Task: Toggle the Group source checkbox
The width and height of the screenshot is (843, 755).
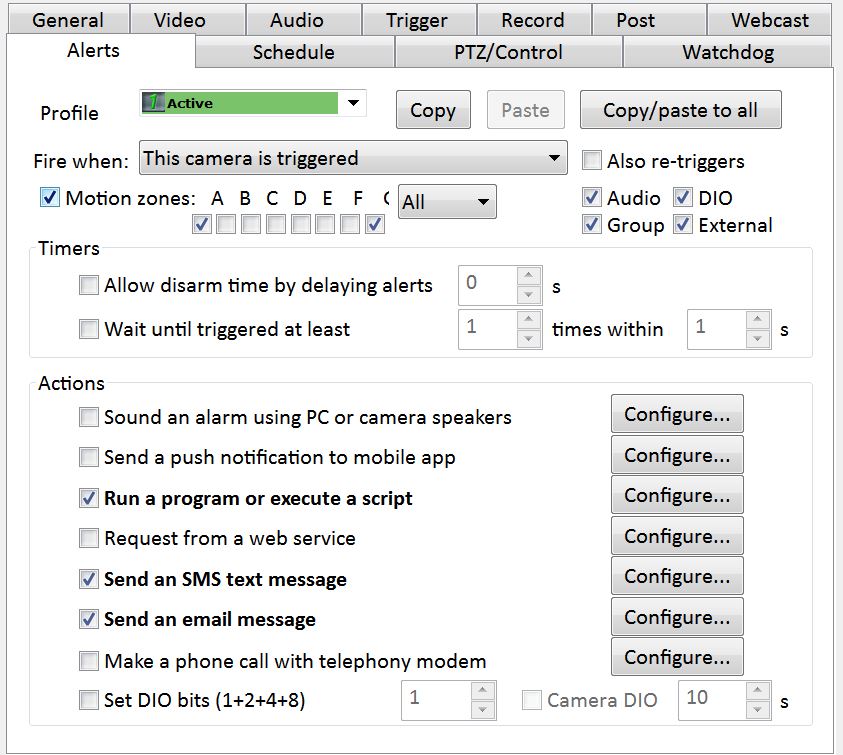Action: [x=592, y=224]
